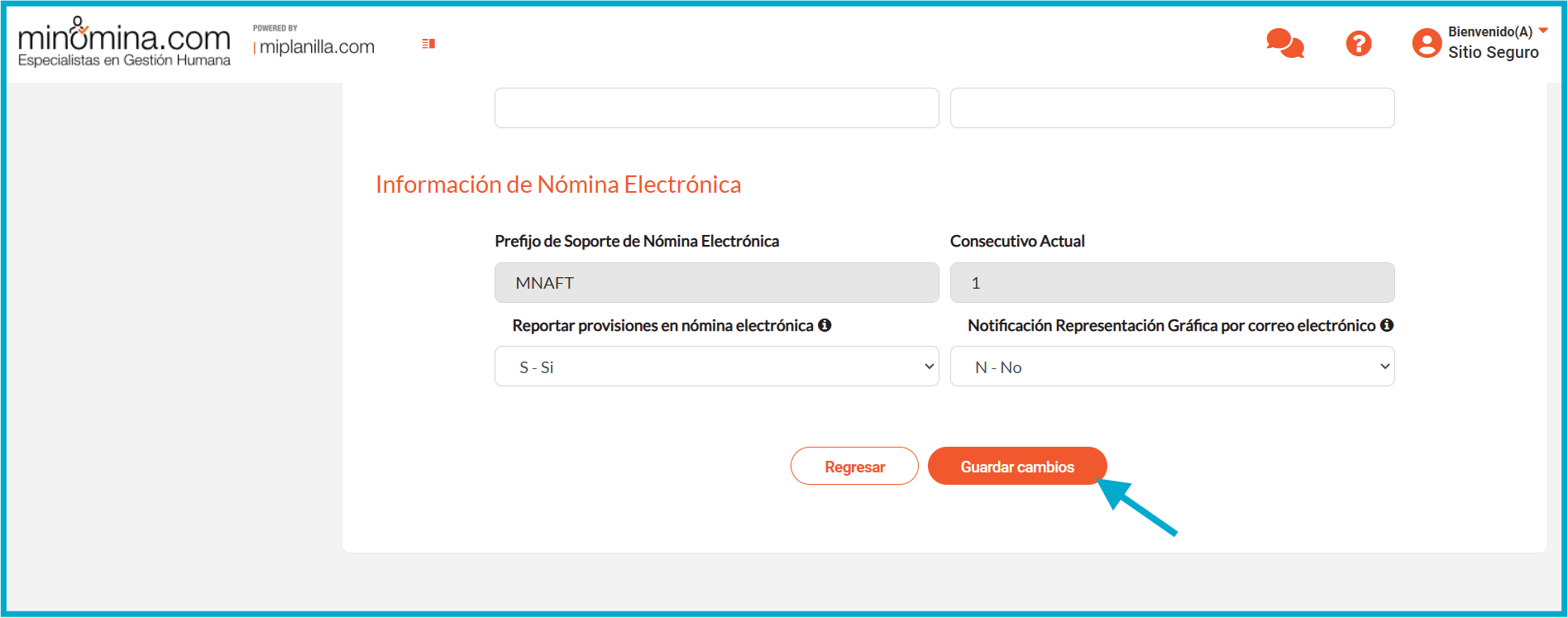Click the miplanilla.com powered-by logo
The width and height of the screenshot is (1568, 618).
click(x=314, y=42)
